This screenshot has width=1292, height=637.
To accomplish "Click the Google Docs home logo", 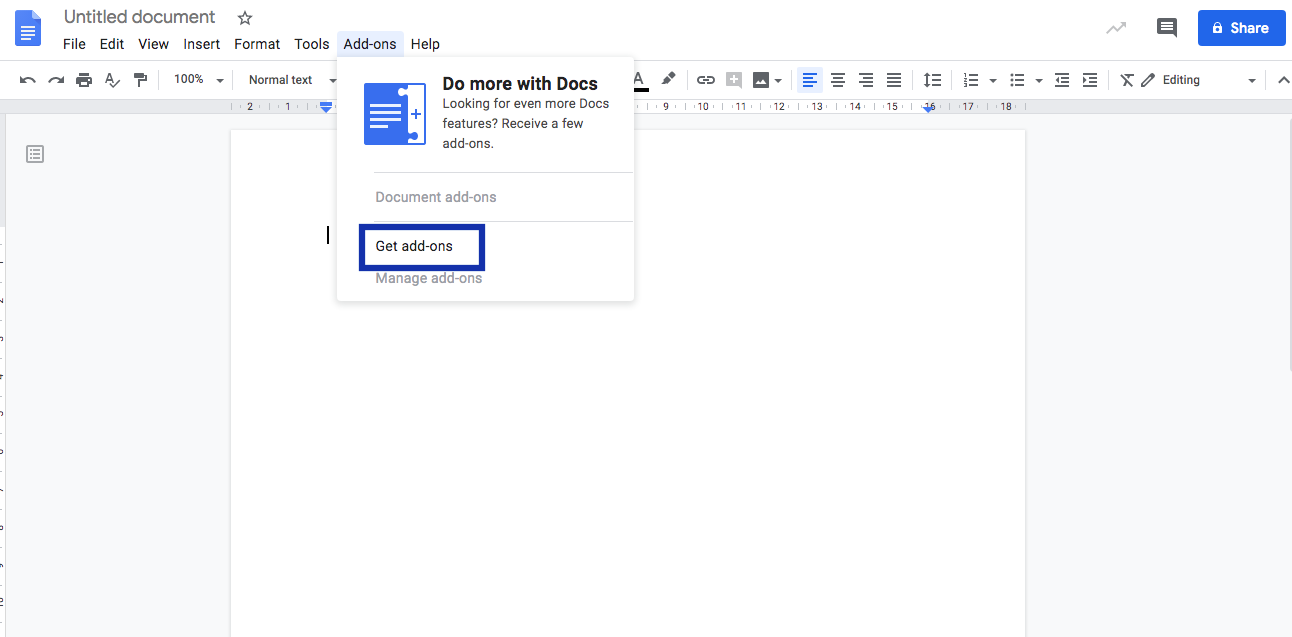I will click(x=28, y=28).
